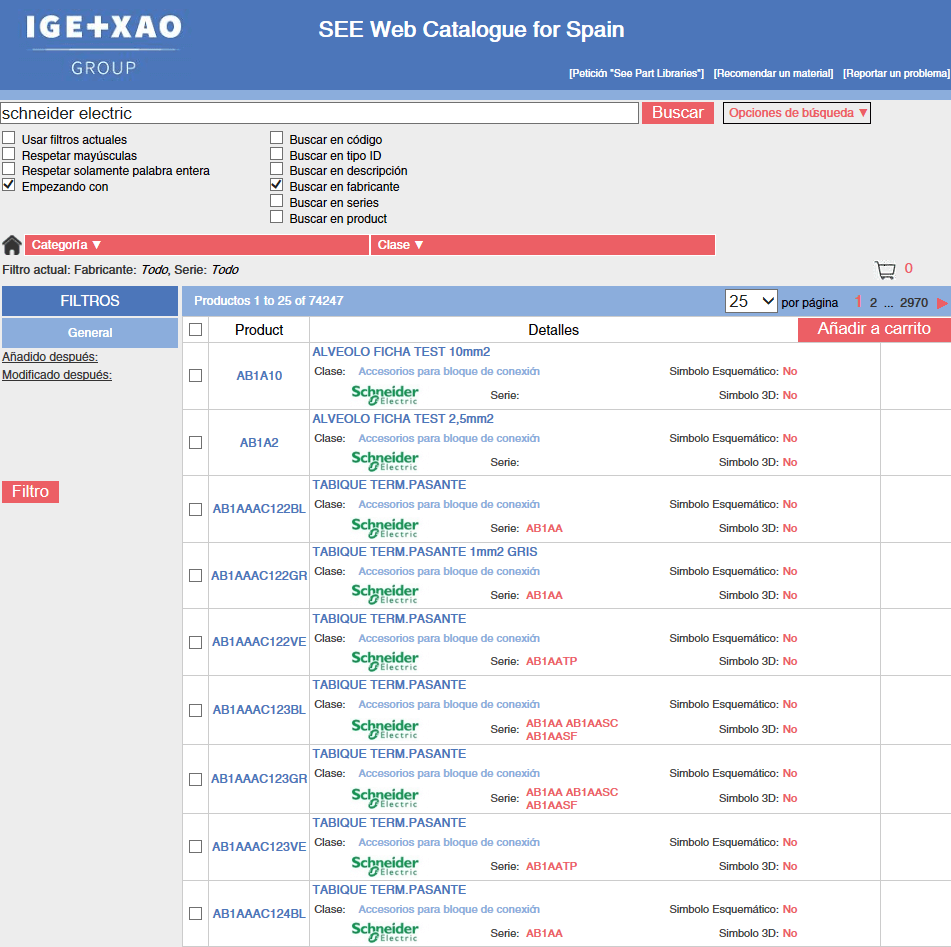
Task: Go to page 2 of results
Action: 873,303
